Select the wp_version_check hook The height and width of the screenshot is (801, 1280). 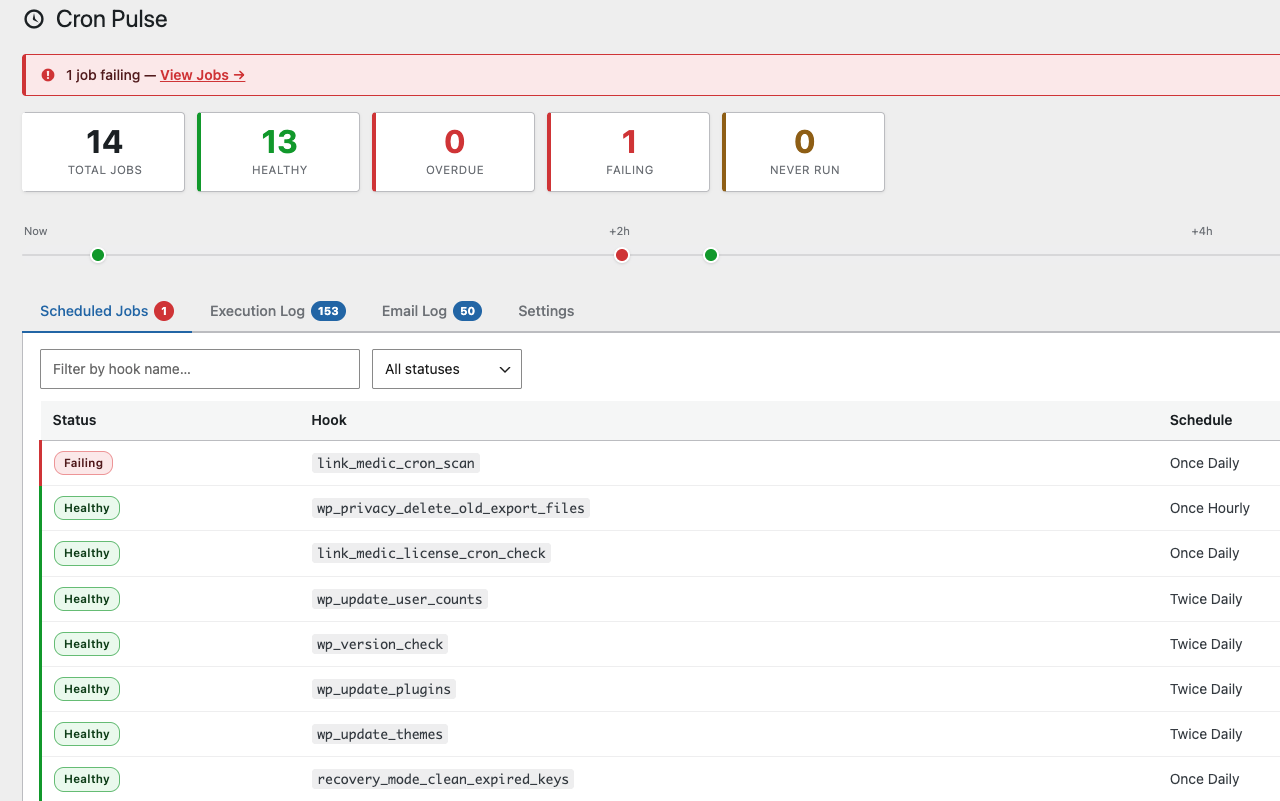380,644
